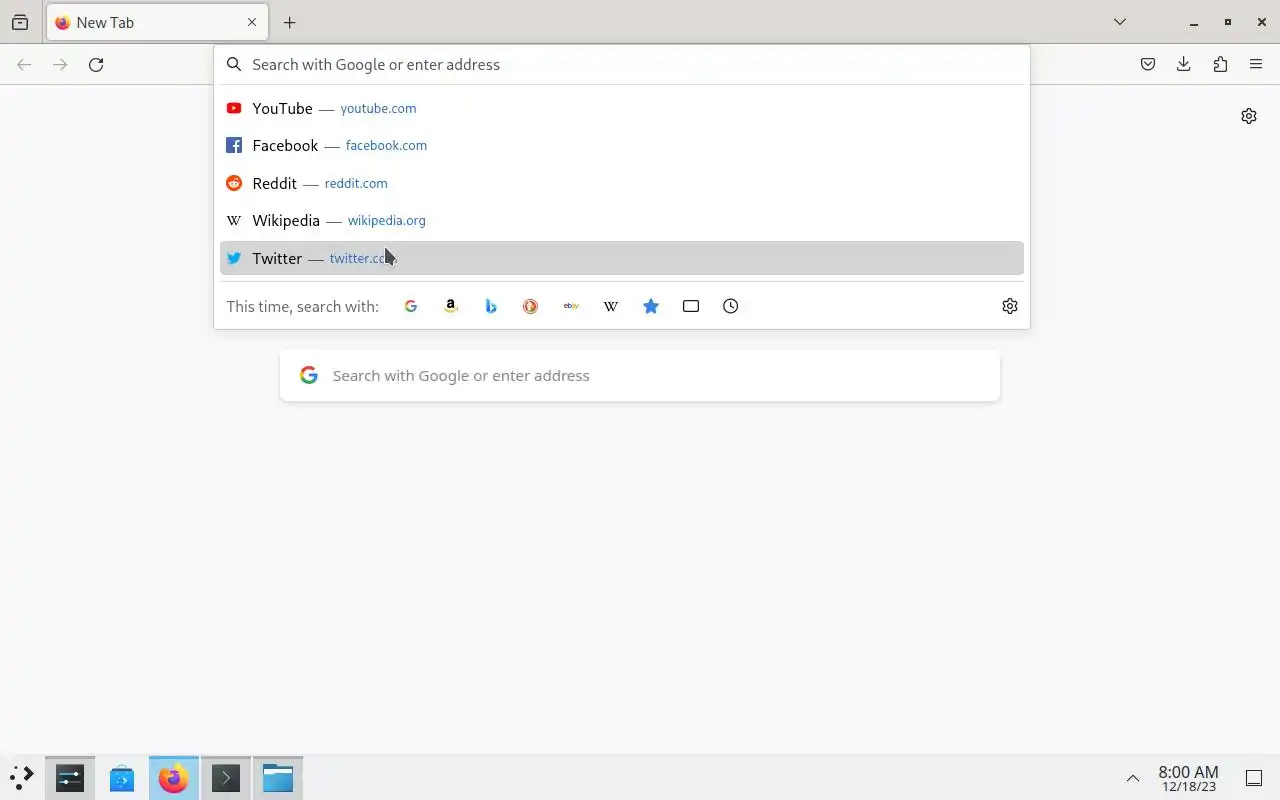The width and height of the screenshot is (1280, 800).
Task: Open the application launcher in the taskbar
Action: [x=22, y=777]
